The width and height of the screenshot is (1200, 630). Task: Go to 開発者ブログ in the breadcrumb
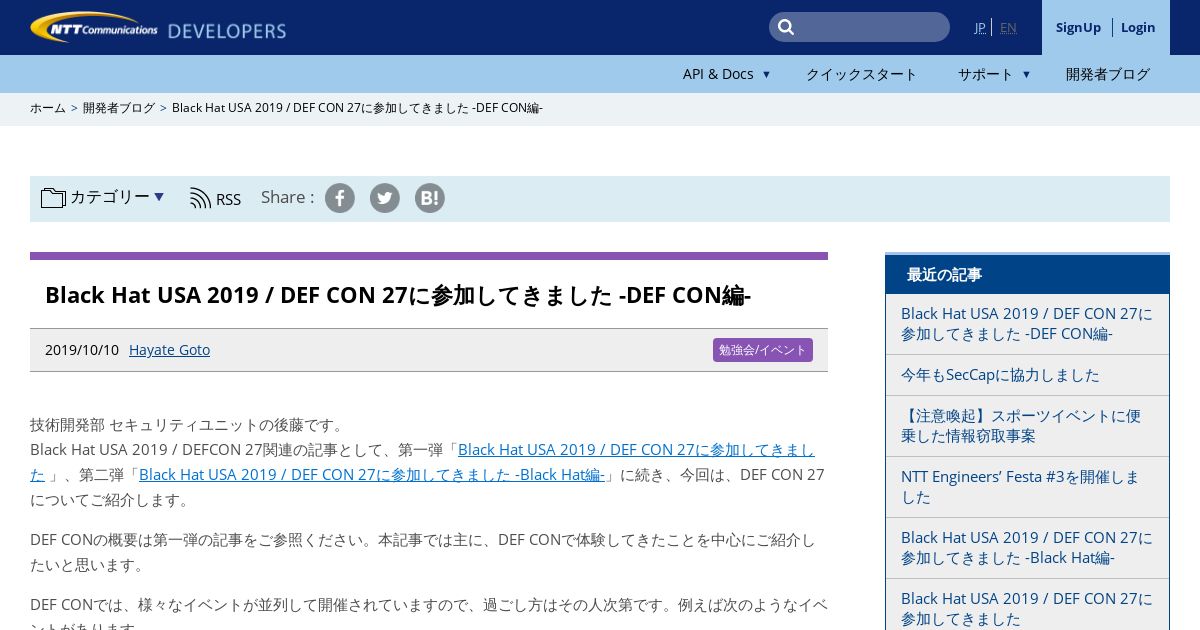(119, 108)
